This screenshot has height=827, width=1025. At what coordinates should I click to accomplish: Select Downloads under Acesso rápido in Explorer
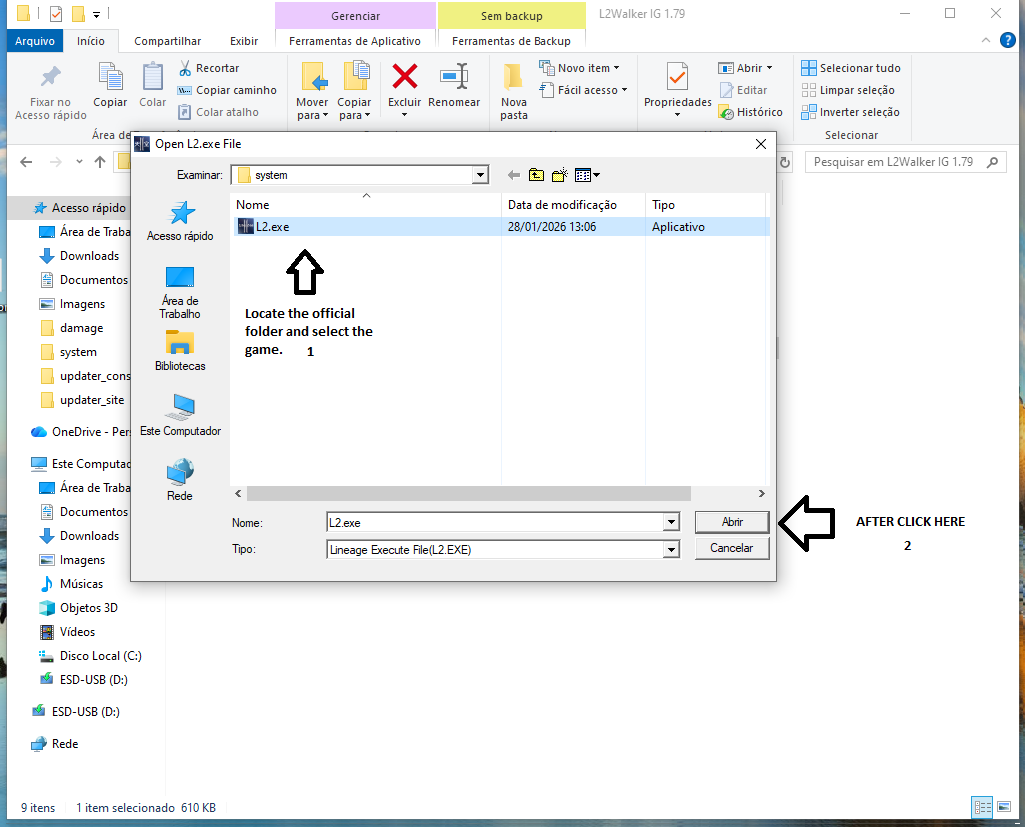(80, 256)
